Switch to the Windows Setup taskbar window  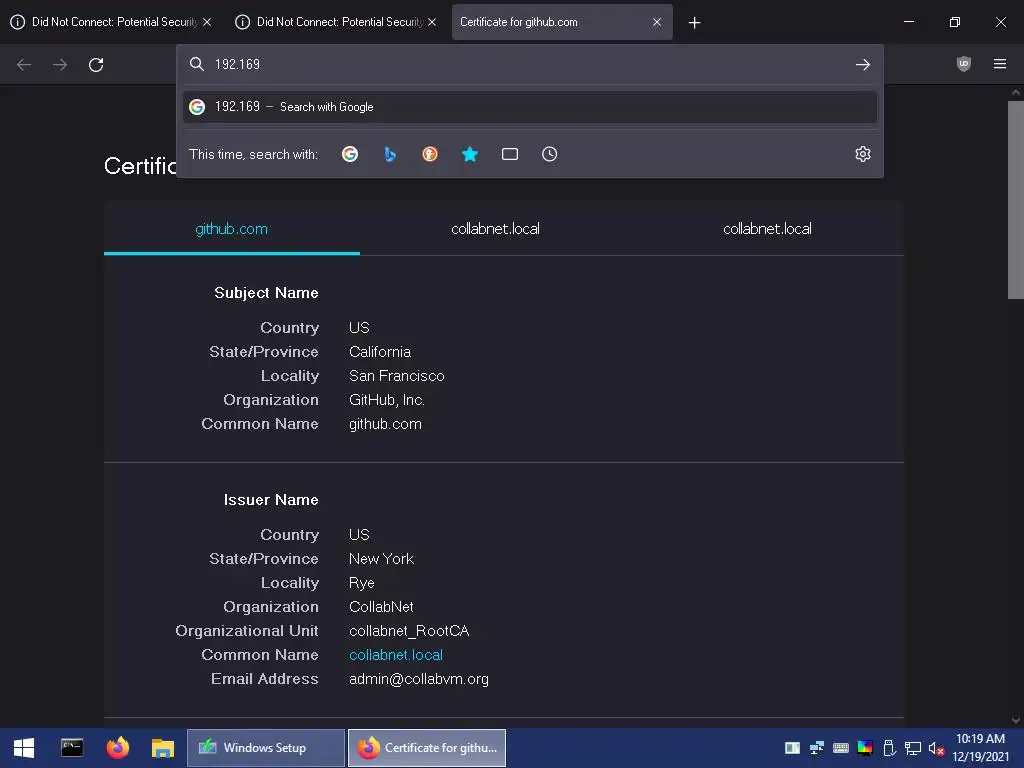click(x=266, y=748)
